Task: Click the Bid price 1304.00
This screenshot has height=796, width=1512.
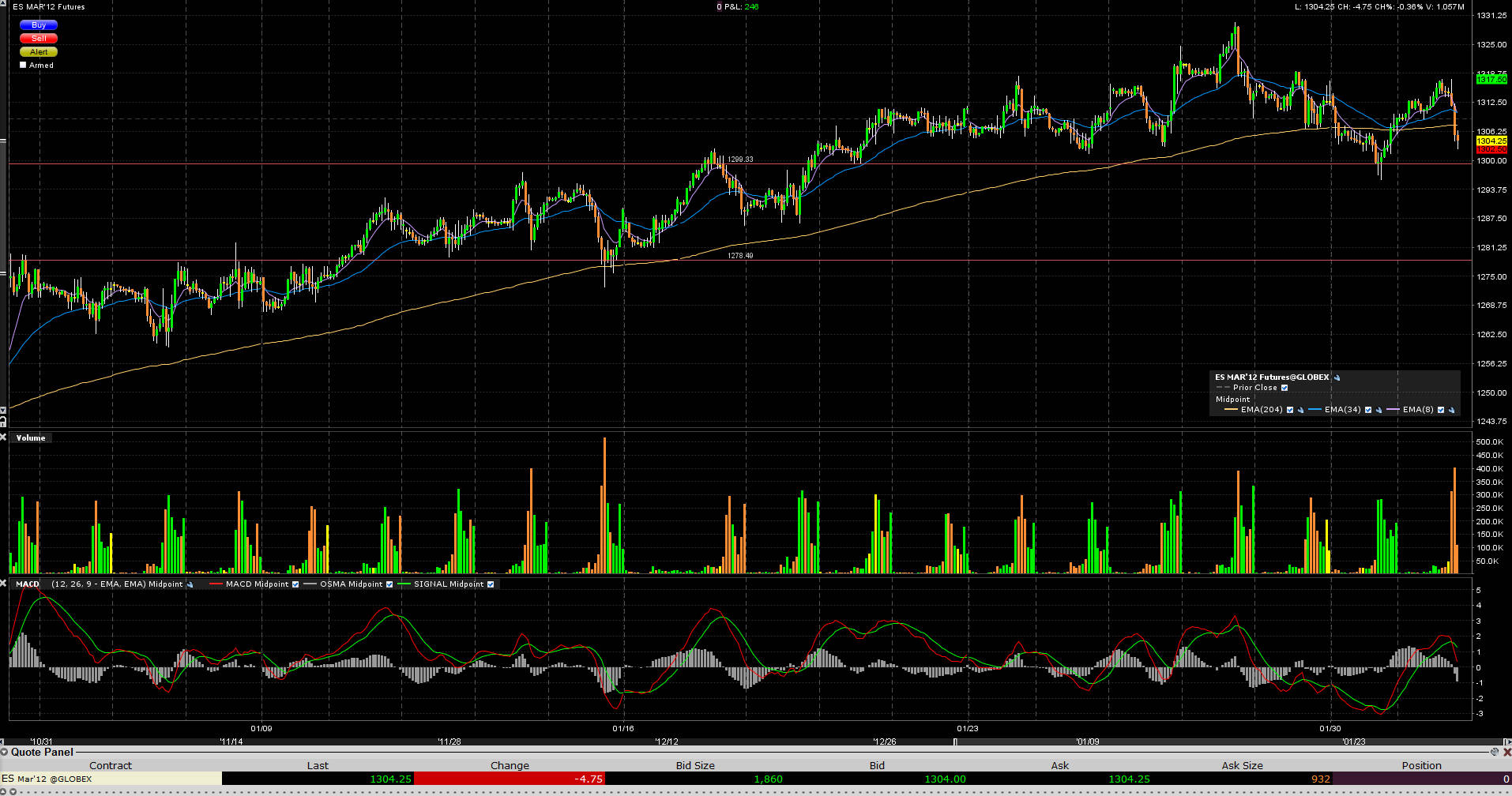Action: click(945, 779)
